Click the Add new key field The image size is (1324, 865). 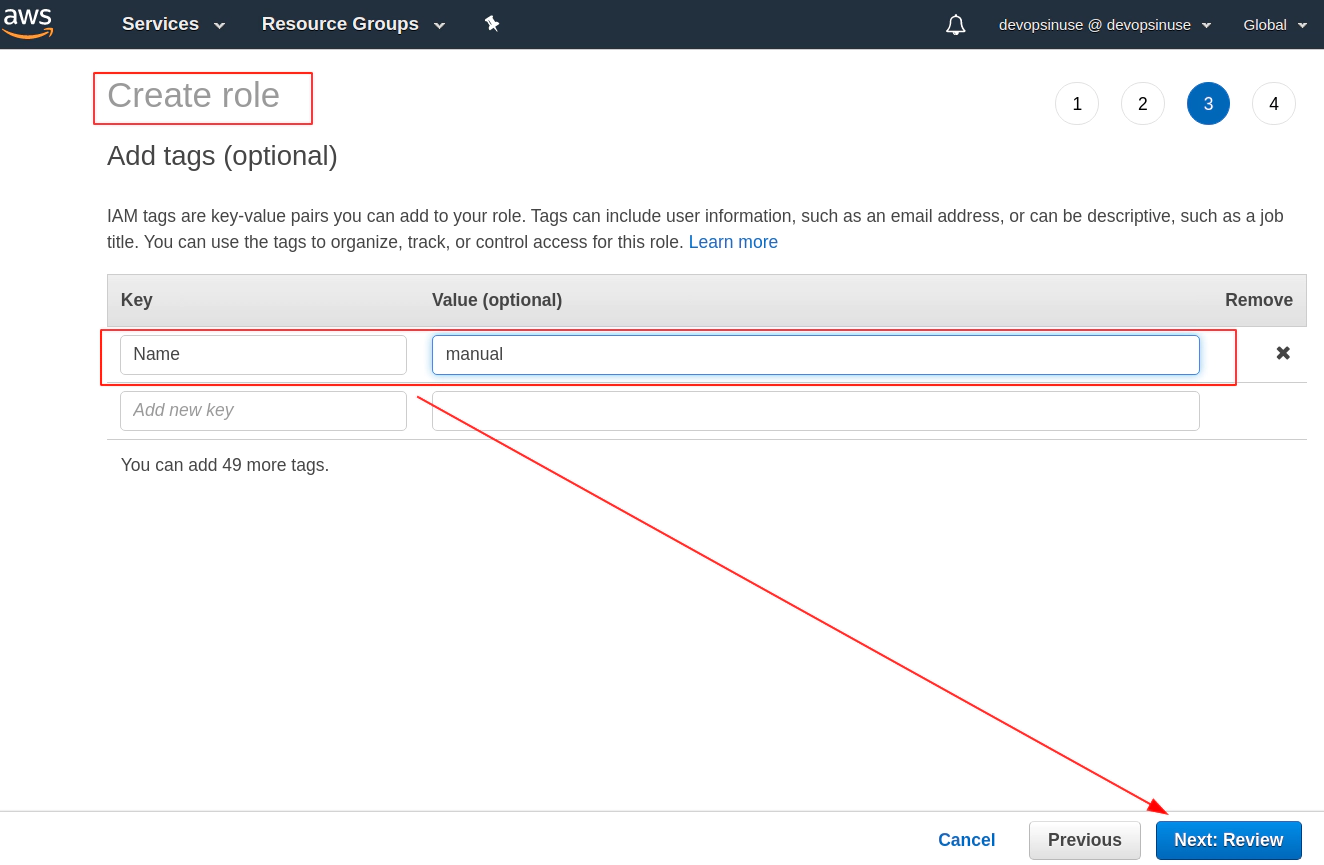(263, 411)
